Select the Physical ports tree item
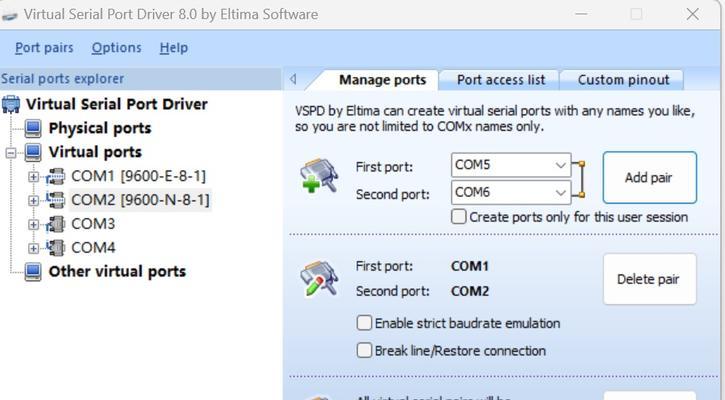725x400 pixels. [x=100, y=128]
